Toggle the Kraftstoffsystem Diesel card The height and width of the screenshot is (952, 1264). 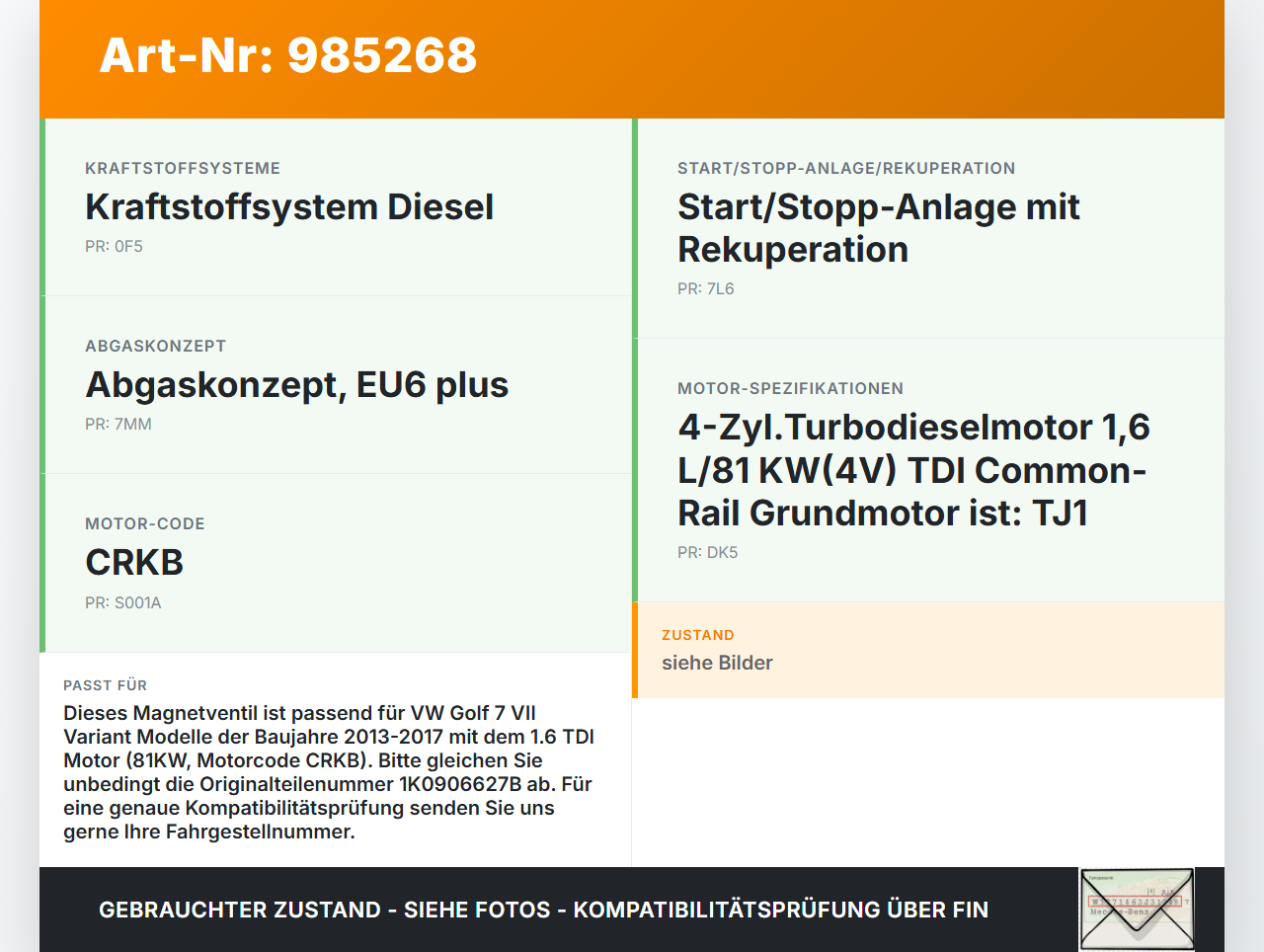click(x=336, y=206)
